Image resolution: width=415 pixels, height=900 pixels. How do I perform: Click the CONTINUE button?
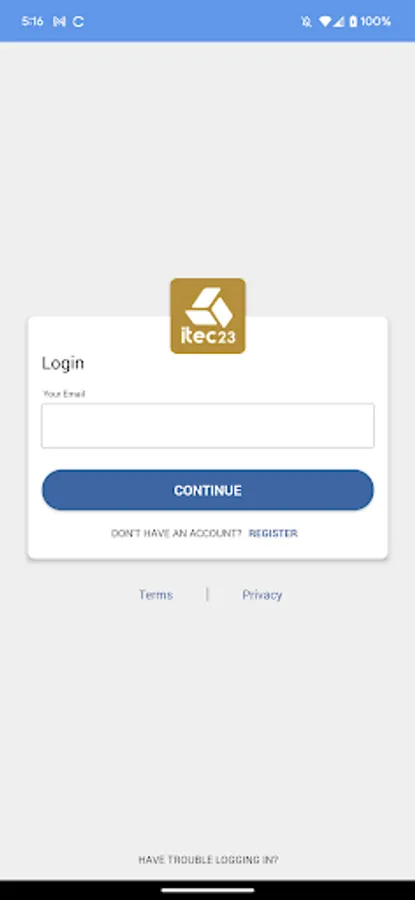click(208, 490)
